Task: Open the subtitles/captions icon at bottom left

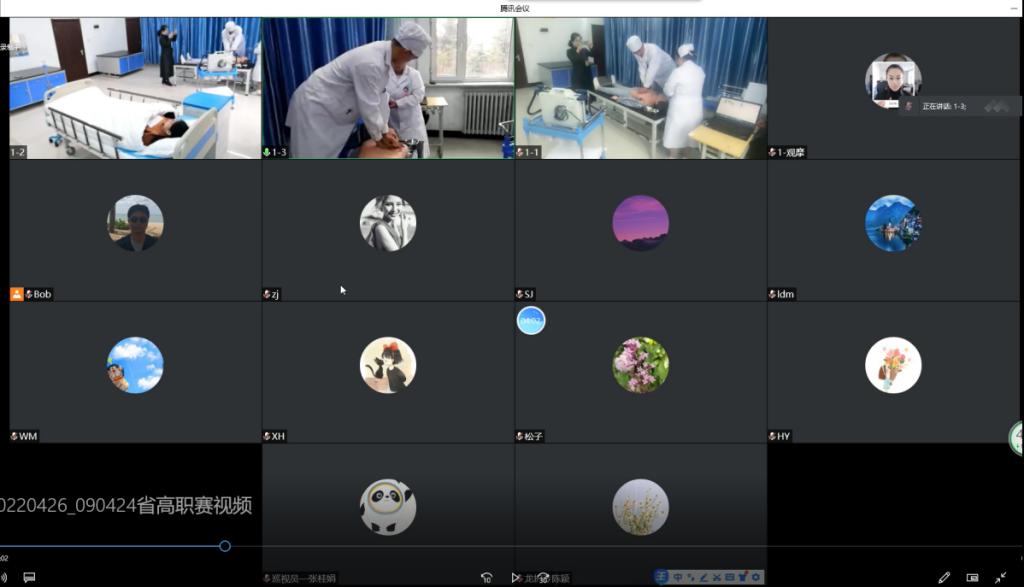Action: click(29, 578)
